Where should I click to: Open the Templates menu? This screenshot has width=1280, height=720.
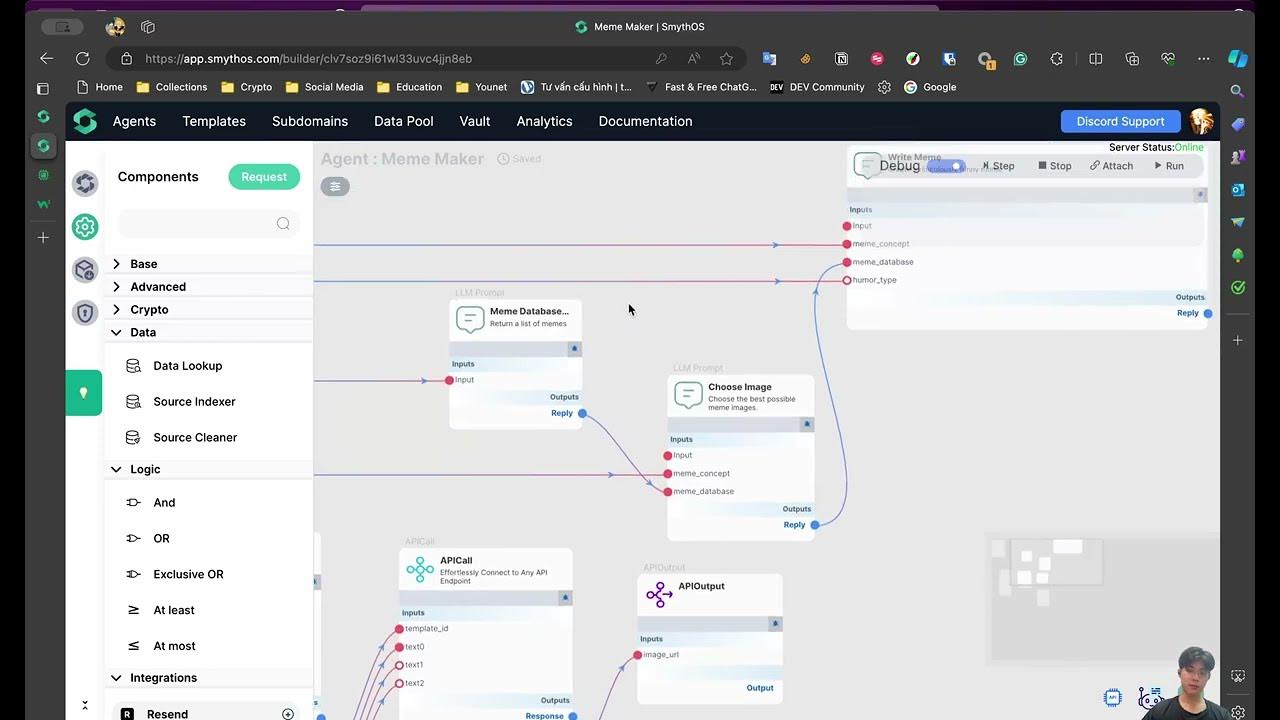pyautogui.click(x=214, y=121)
